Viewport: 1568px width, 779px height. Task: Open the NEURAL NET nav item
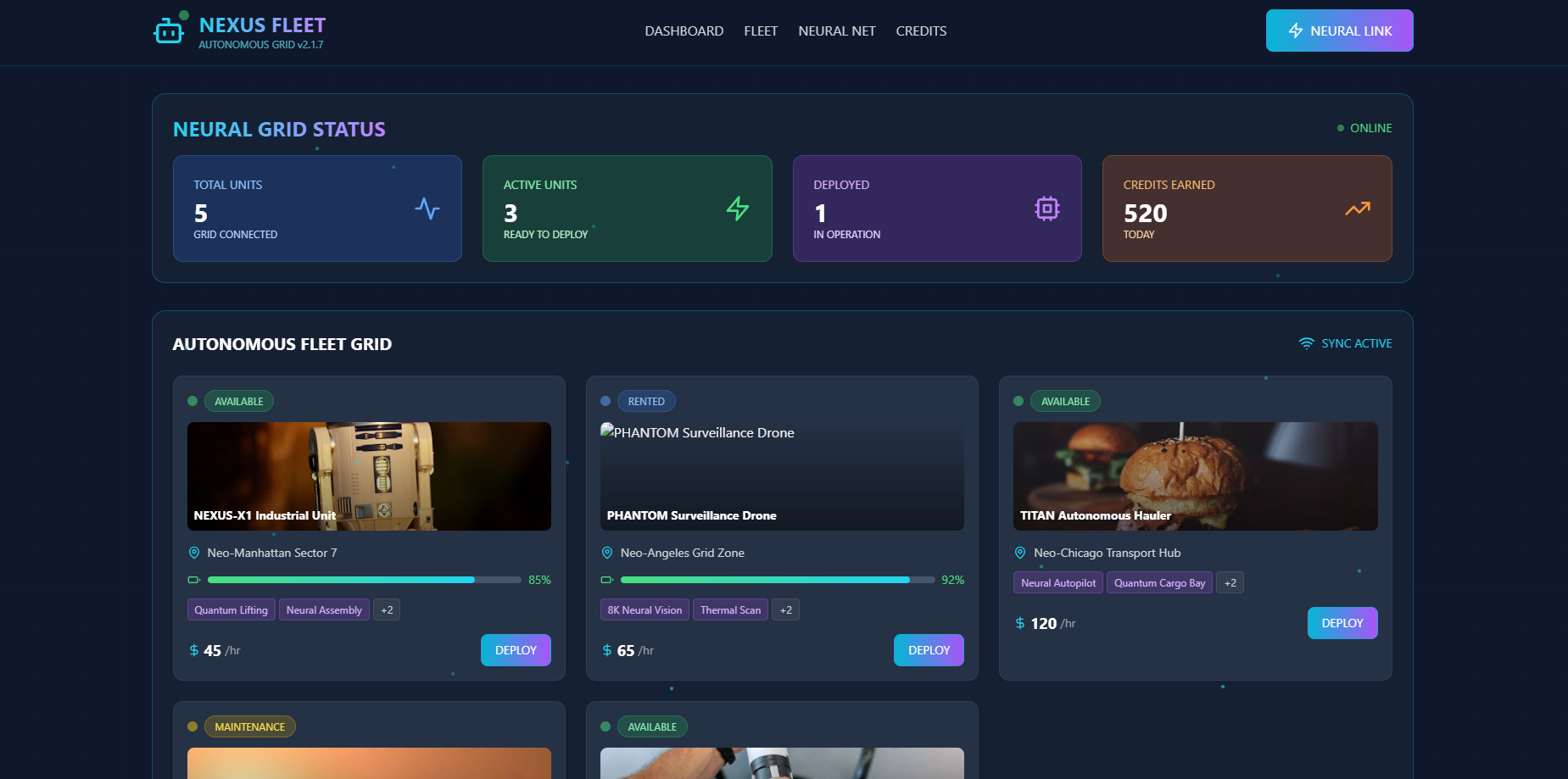coord(837,31)
